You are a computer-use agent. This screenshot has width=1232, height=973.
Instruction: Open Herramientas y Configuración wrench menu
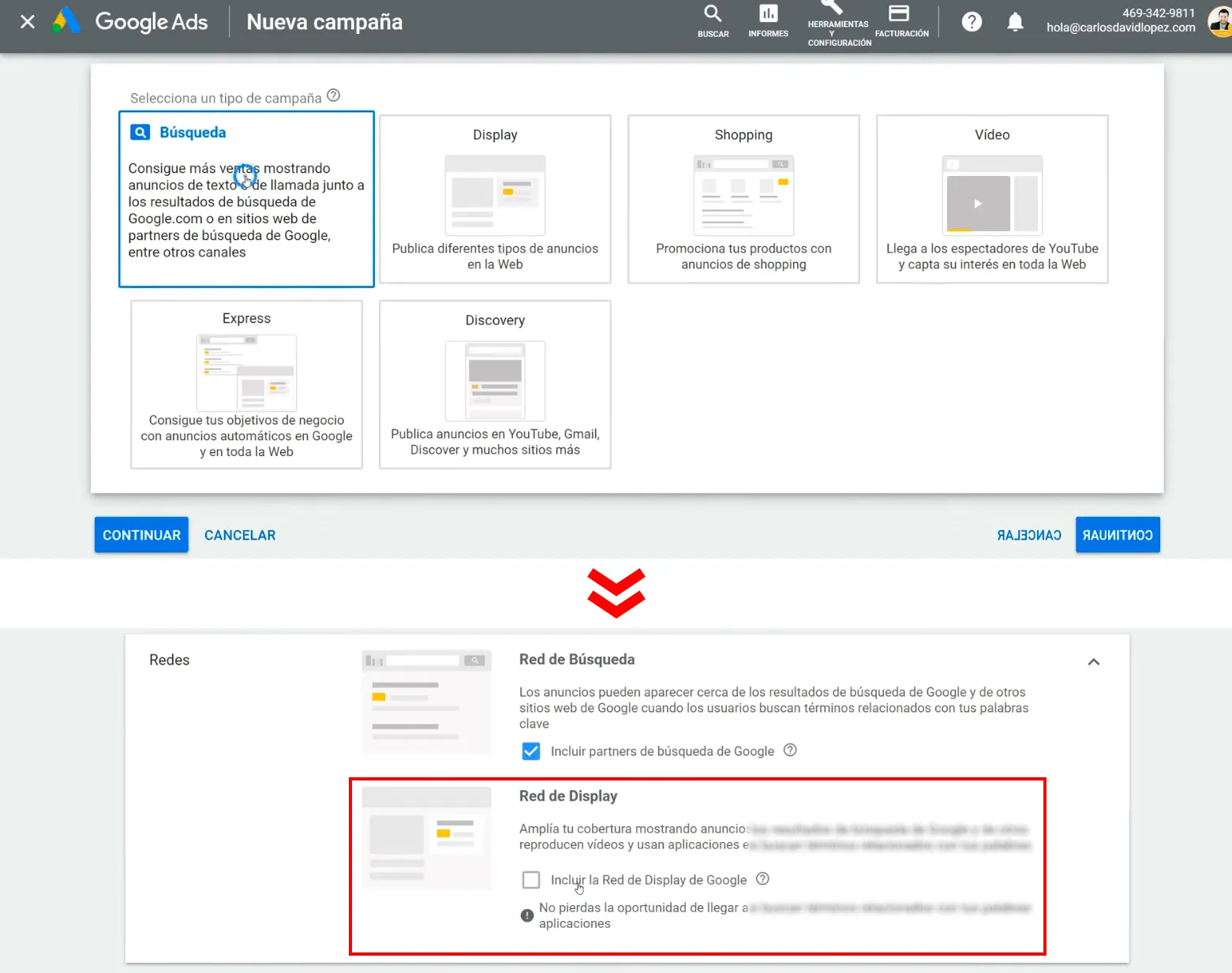click(838, 24)
